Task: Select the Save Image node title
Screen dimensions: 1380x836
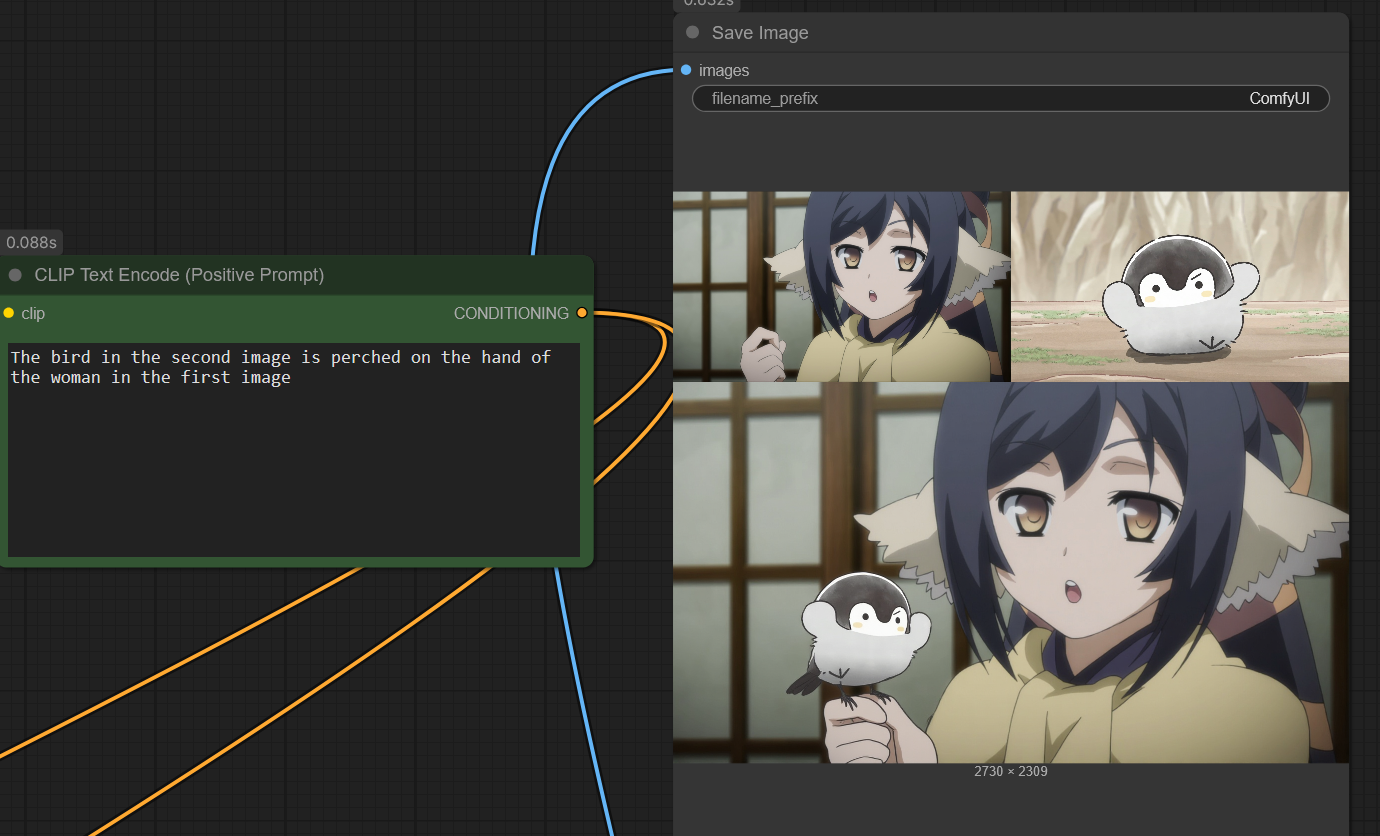Action: tap(760, 33)
